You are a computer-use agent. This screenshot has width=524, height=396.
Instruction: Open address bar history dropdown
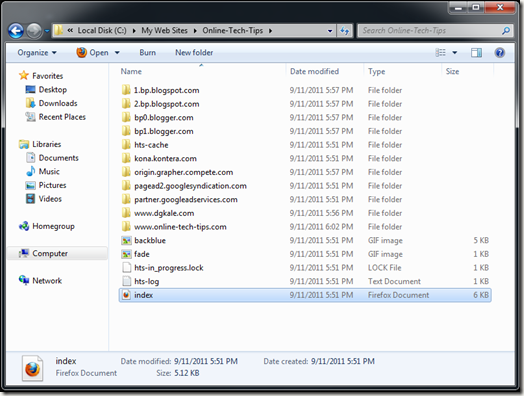coord(330,31)
